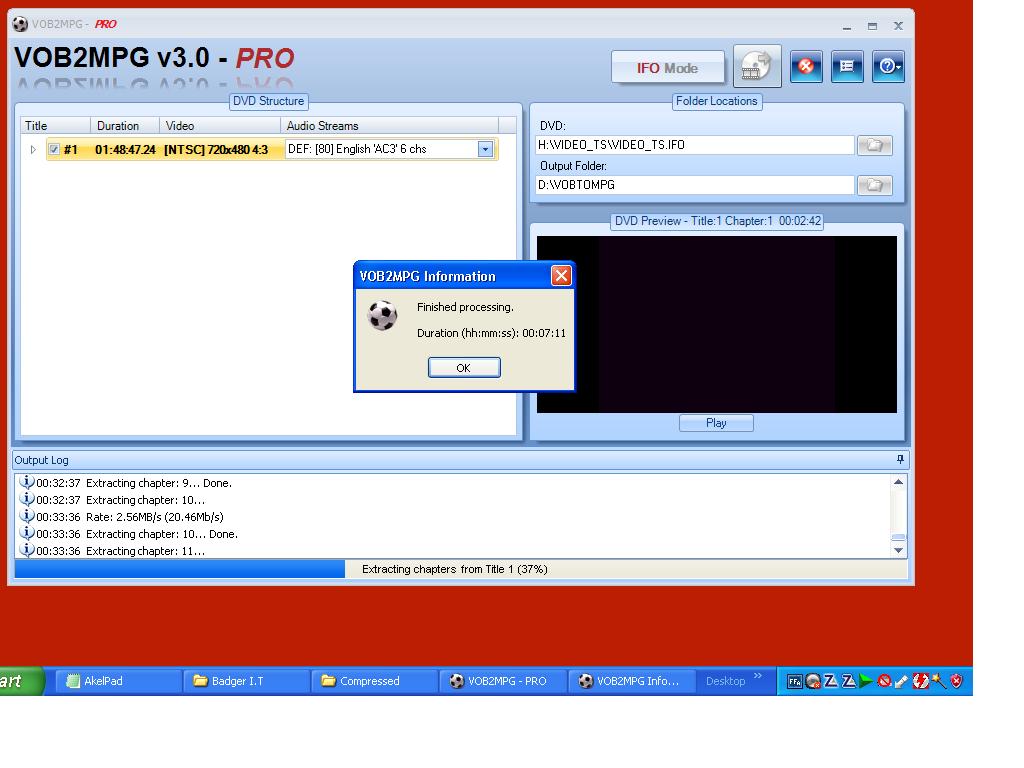The height and width of the screenshot is (768, 1024).
Task: Select the [NTSC] 720x480 4:3 video cell
Action: tap(216, 150)
